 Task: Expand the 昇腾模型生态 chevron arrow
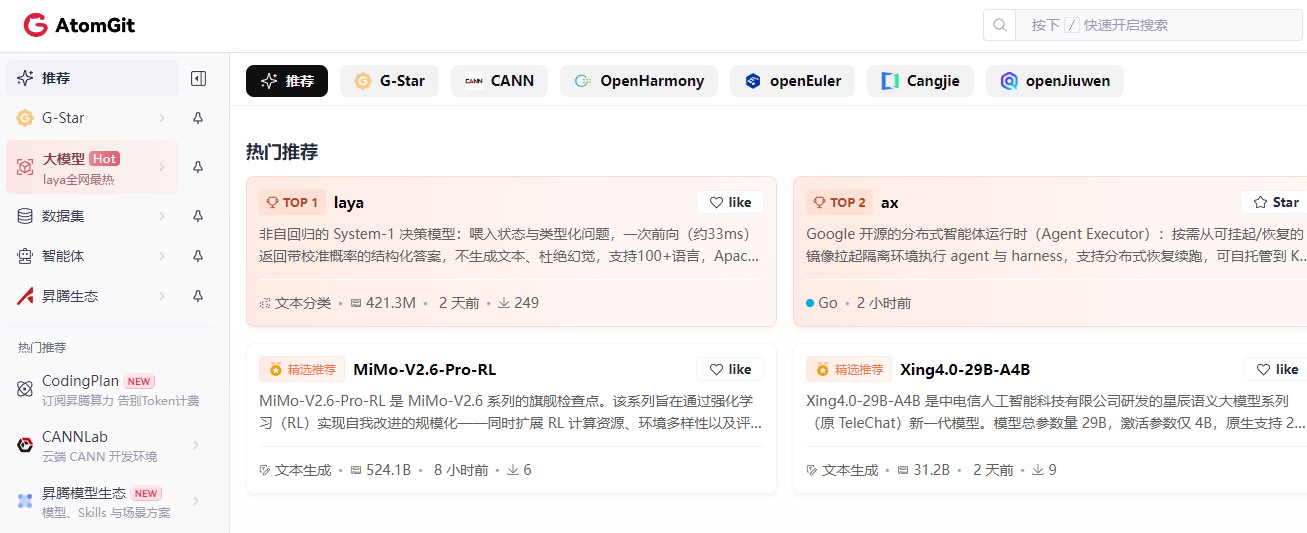[195, 501]
